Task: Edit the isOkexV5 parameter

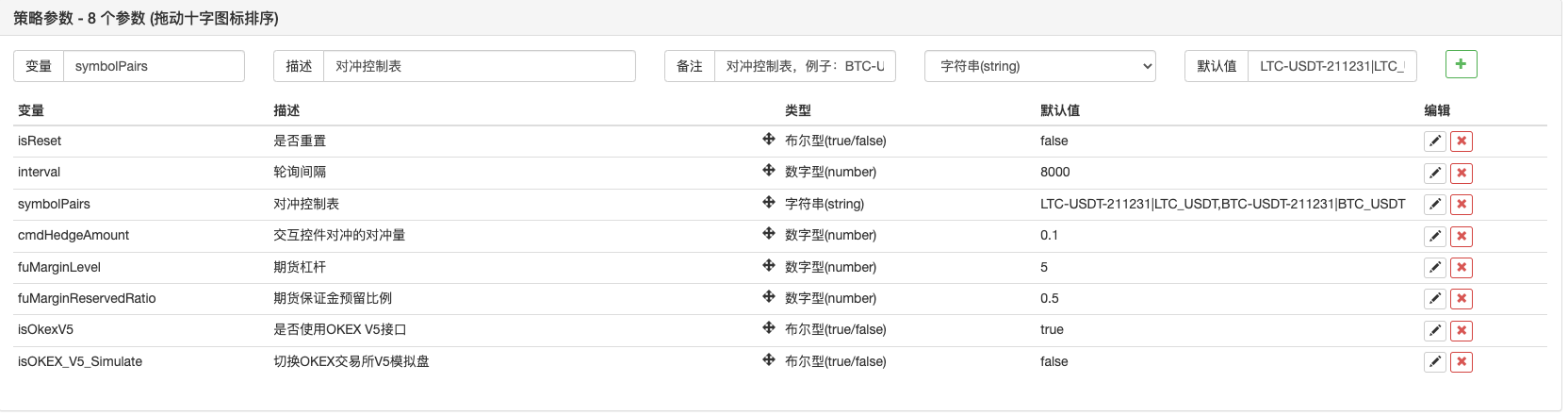Action: [1434, 330]
